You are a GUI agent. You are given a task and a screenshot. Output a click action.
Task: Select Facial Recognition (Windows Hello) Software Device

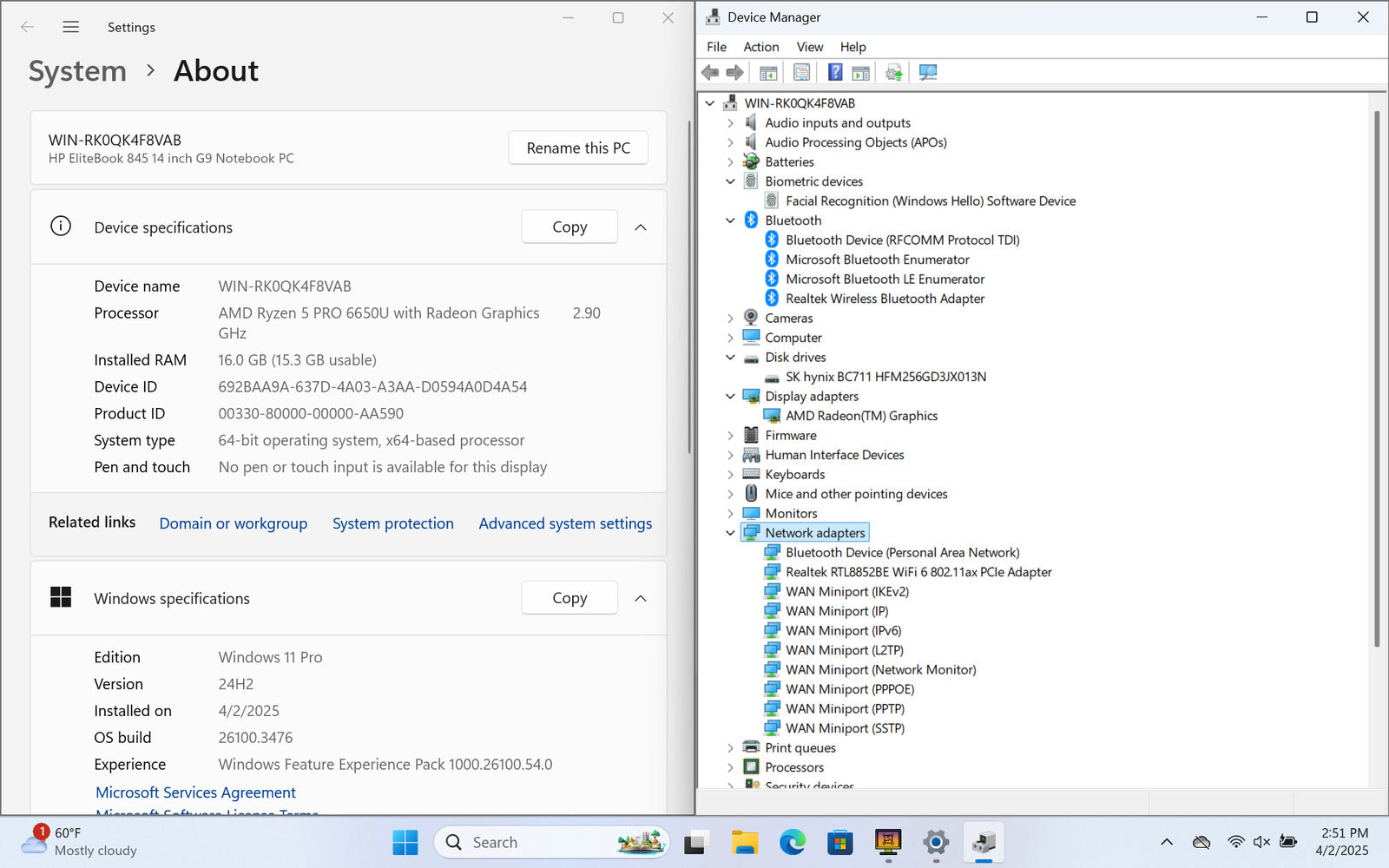click(x=931, y=201)
